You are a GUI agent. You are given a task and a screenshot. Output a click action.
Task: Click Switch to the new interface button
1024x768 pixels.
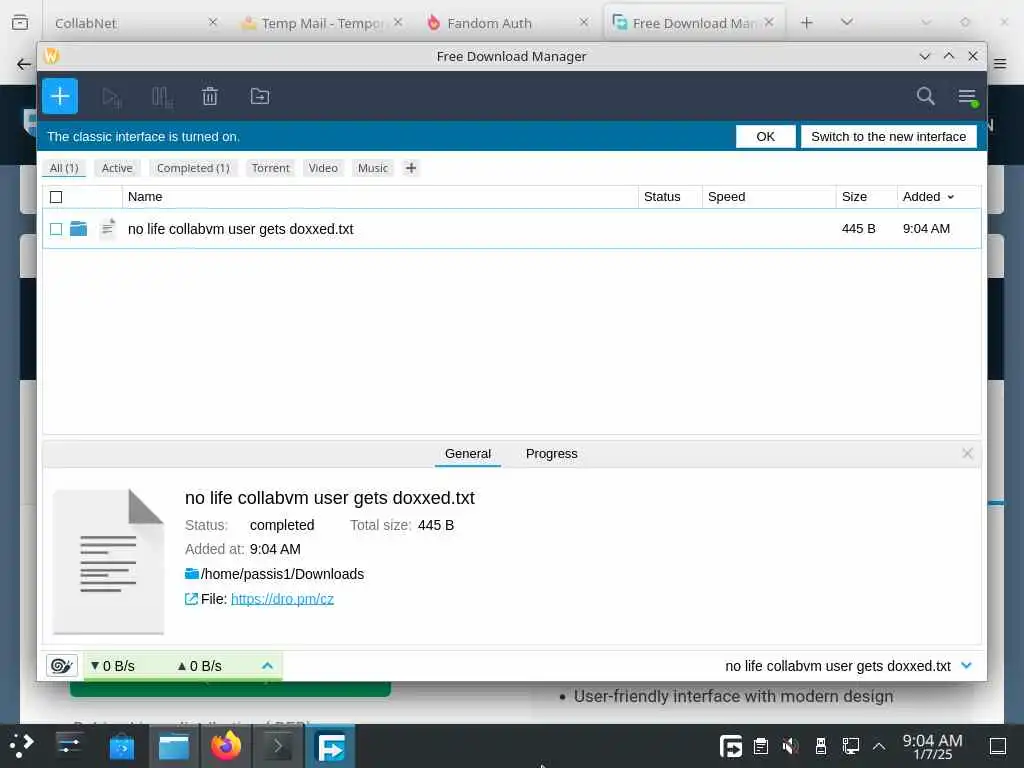pyautogui.click(x=888, y=136)
